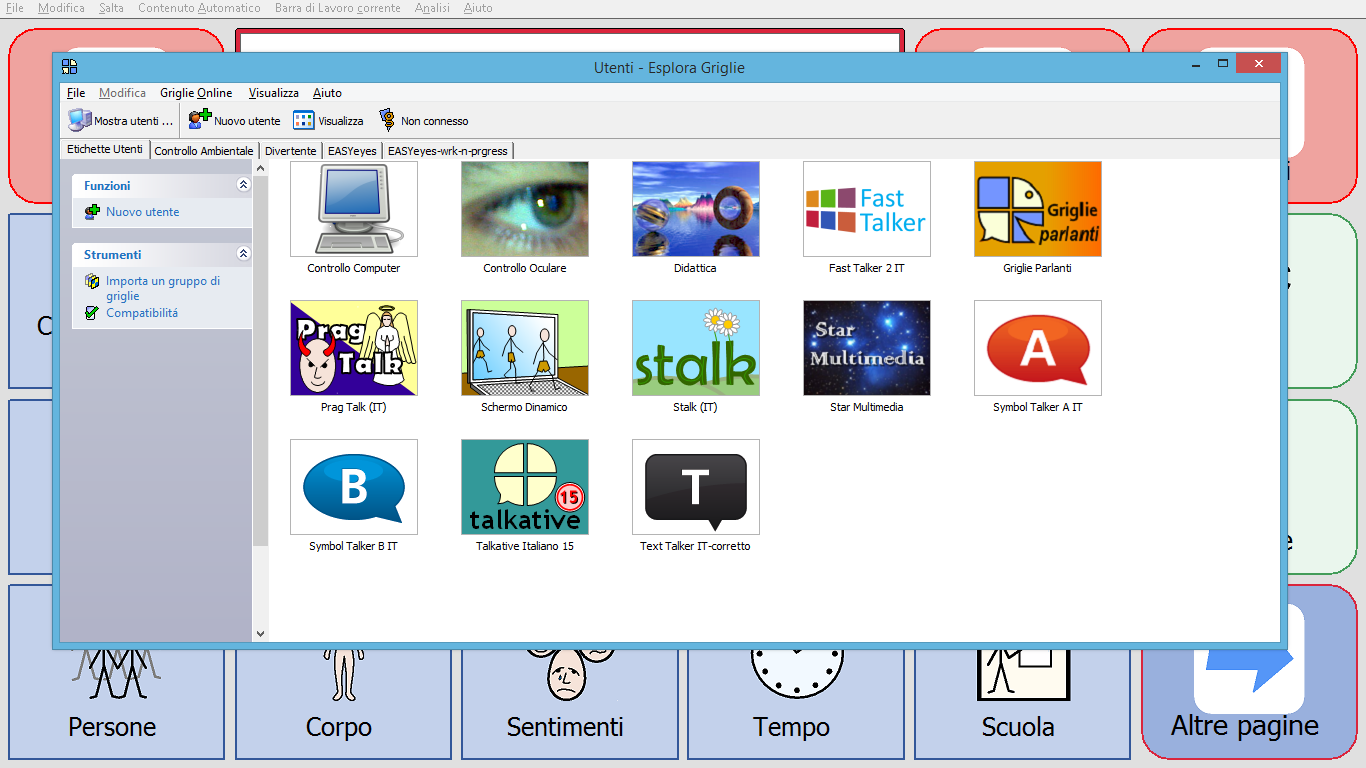This screenshot has width=1366, height=768.
Task: Open the Controllo Computer user
Action: tap(354, 209)
